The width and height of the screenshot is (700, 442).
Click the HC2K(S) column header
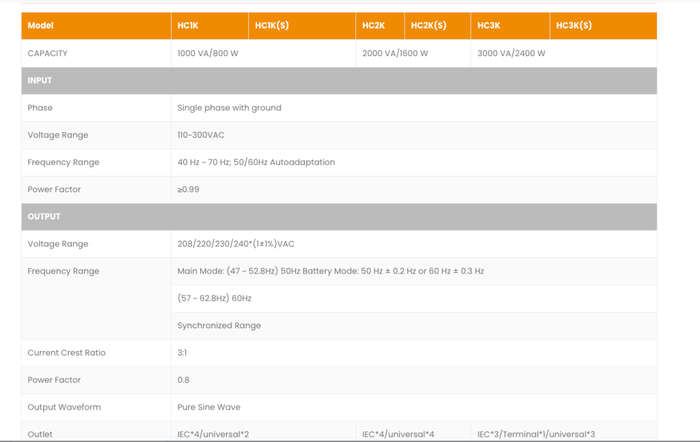[x=438, y=25]
